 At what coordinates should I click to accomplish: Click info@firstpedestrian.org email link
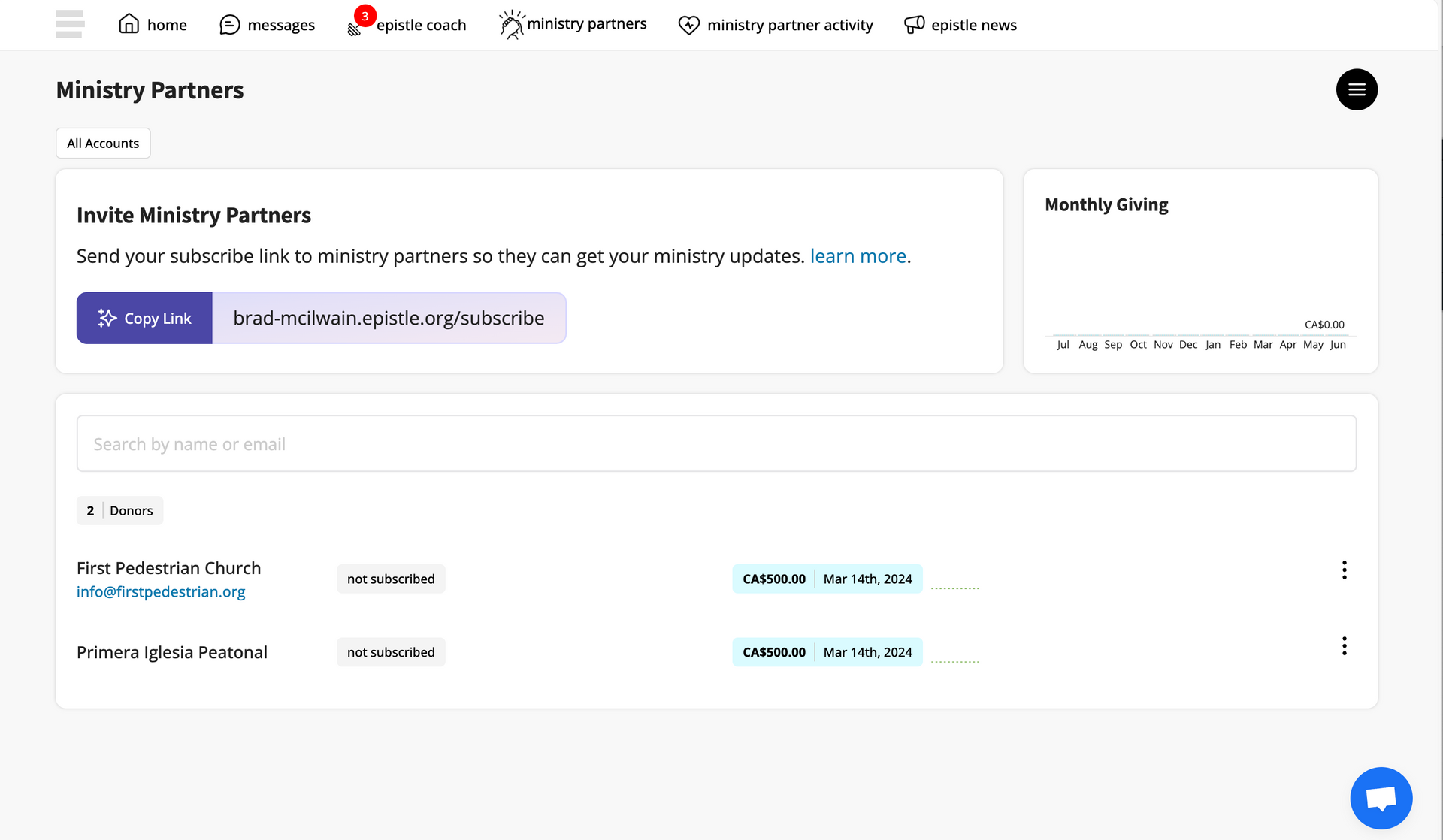tap(161, 591)
